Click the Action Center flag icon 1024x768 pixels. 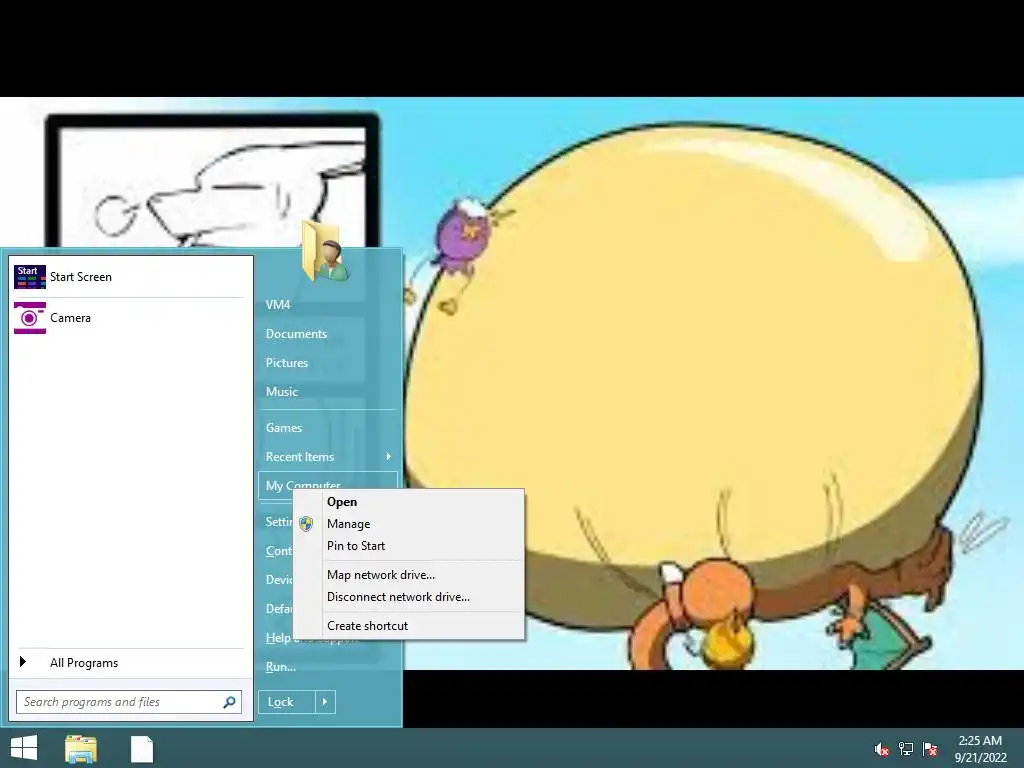pos(930,749)
